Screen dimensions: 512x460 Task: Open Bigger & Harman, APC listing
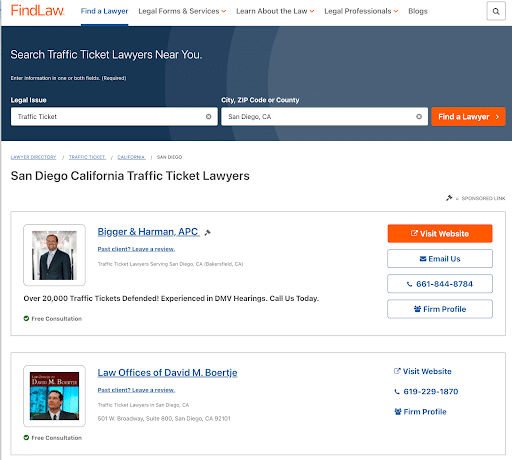point(148,232)
